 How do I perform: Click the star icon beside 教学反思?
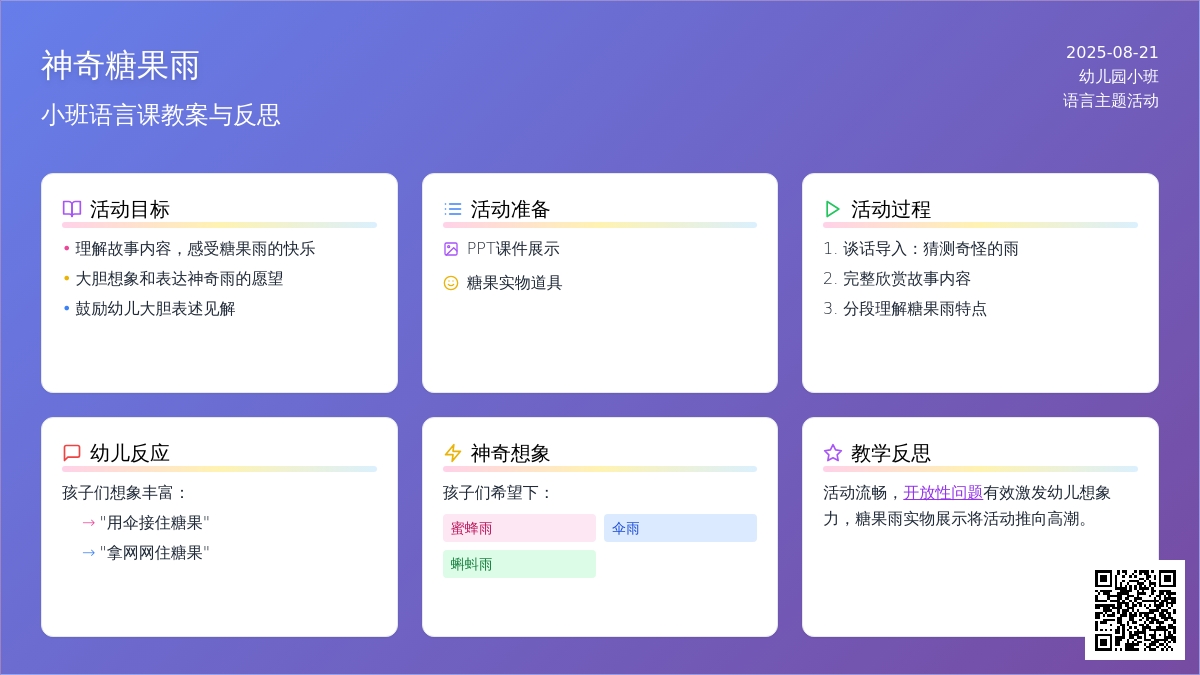(833, 453)
